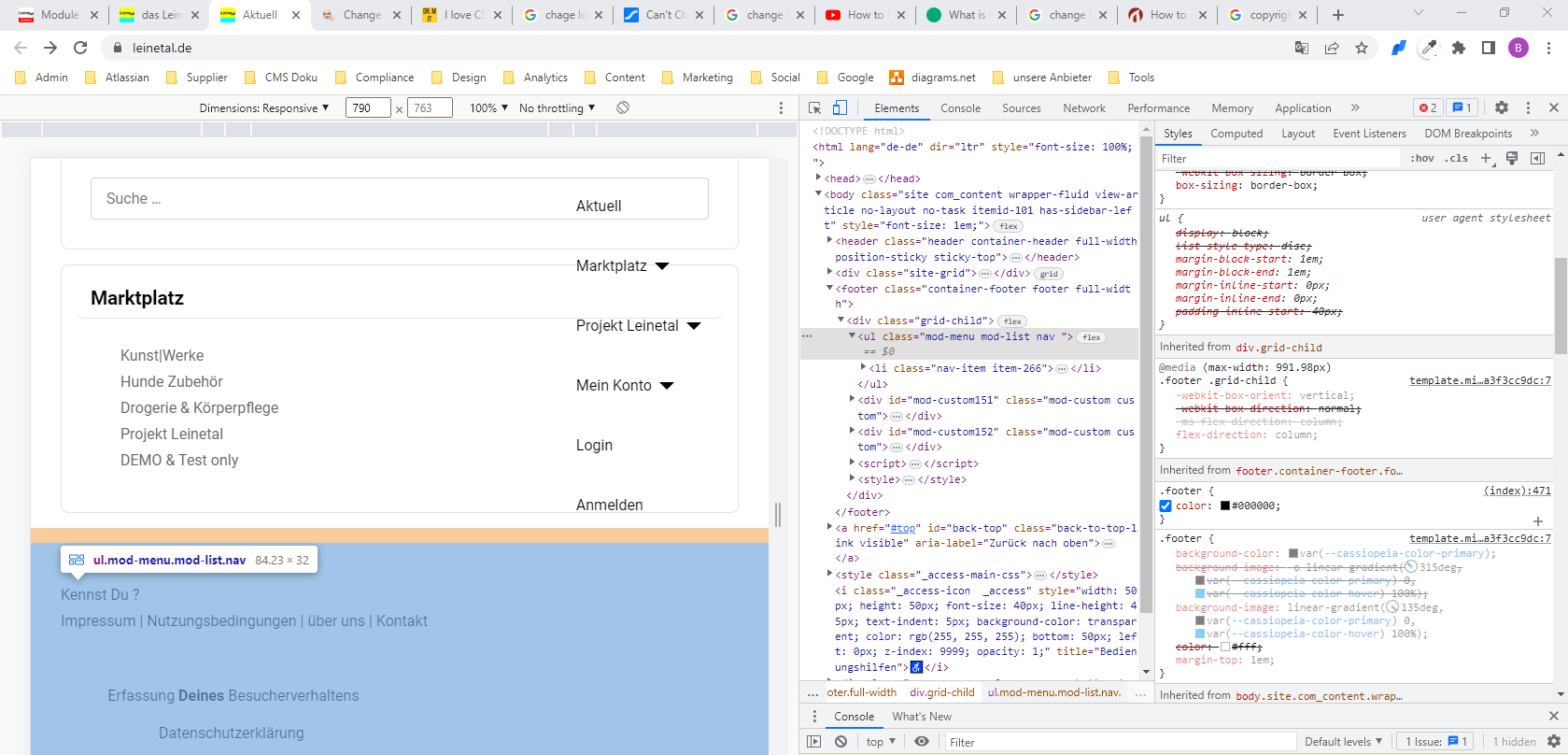Click the blue issues counter showing 1
Image resolution: width=1568 pixels, height=755 pixels.
click(x=1462, y=107)
